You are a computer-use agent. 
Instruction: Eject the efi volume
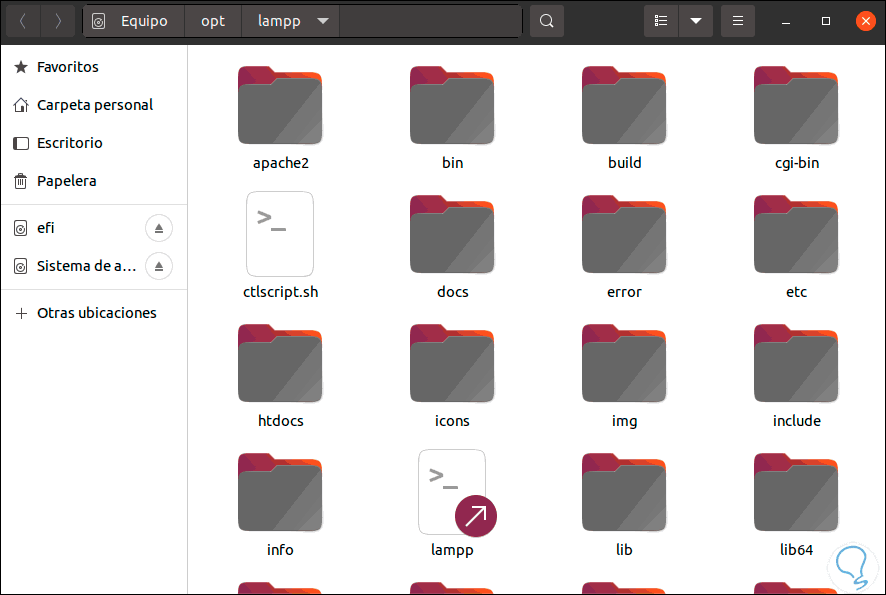[159, 228]
